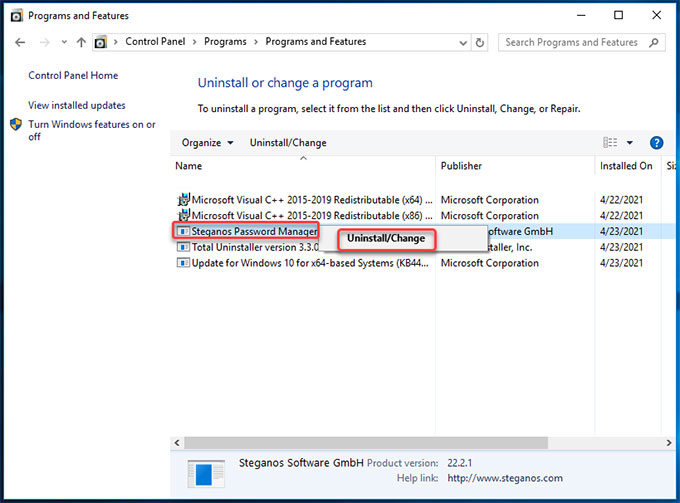Click Uninstall/Change in the toolbar
The image size is (680, 503).
click(288, 143)
